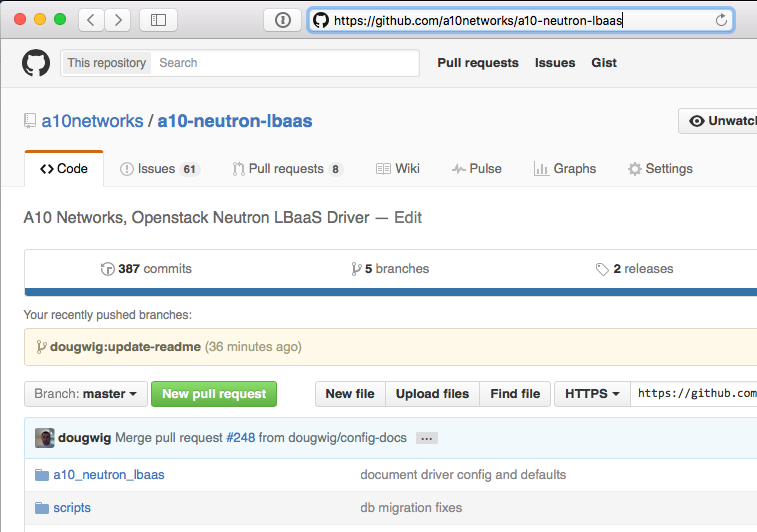This screenshot has width=757, height=532.
Task: Open the Settings tab
Action: (660, 169)
